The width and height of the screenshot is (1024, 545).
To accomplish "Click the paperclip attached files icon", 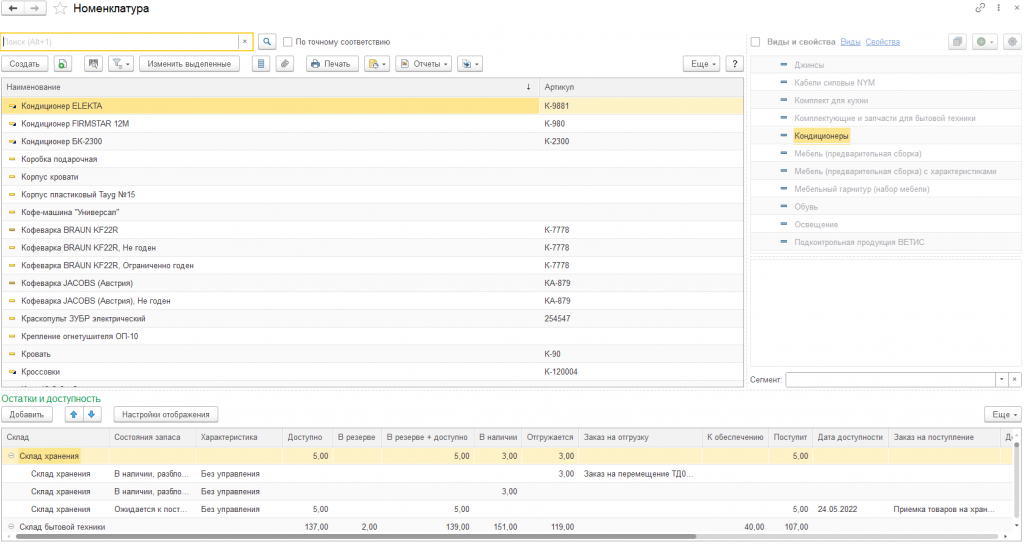I will [285, 64].
